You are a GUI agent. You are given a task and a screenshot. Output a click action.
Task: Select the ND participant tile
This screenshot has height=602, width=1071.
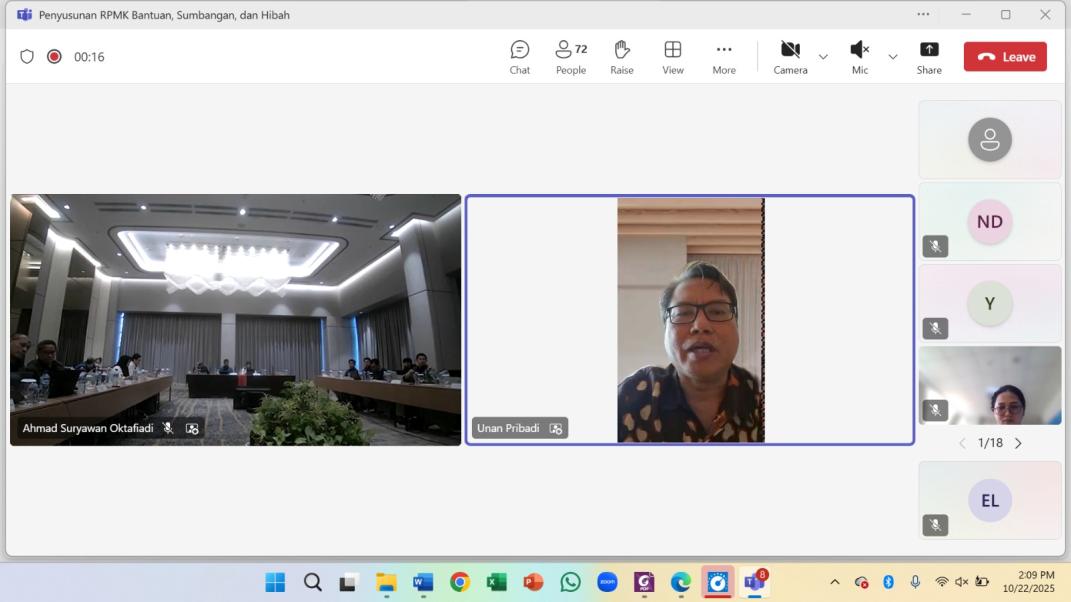point(989,221)
